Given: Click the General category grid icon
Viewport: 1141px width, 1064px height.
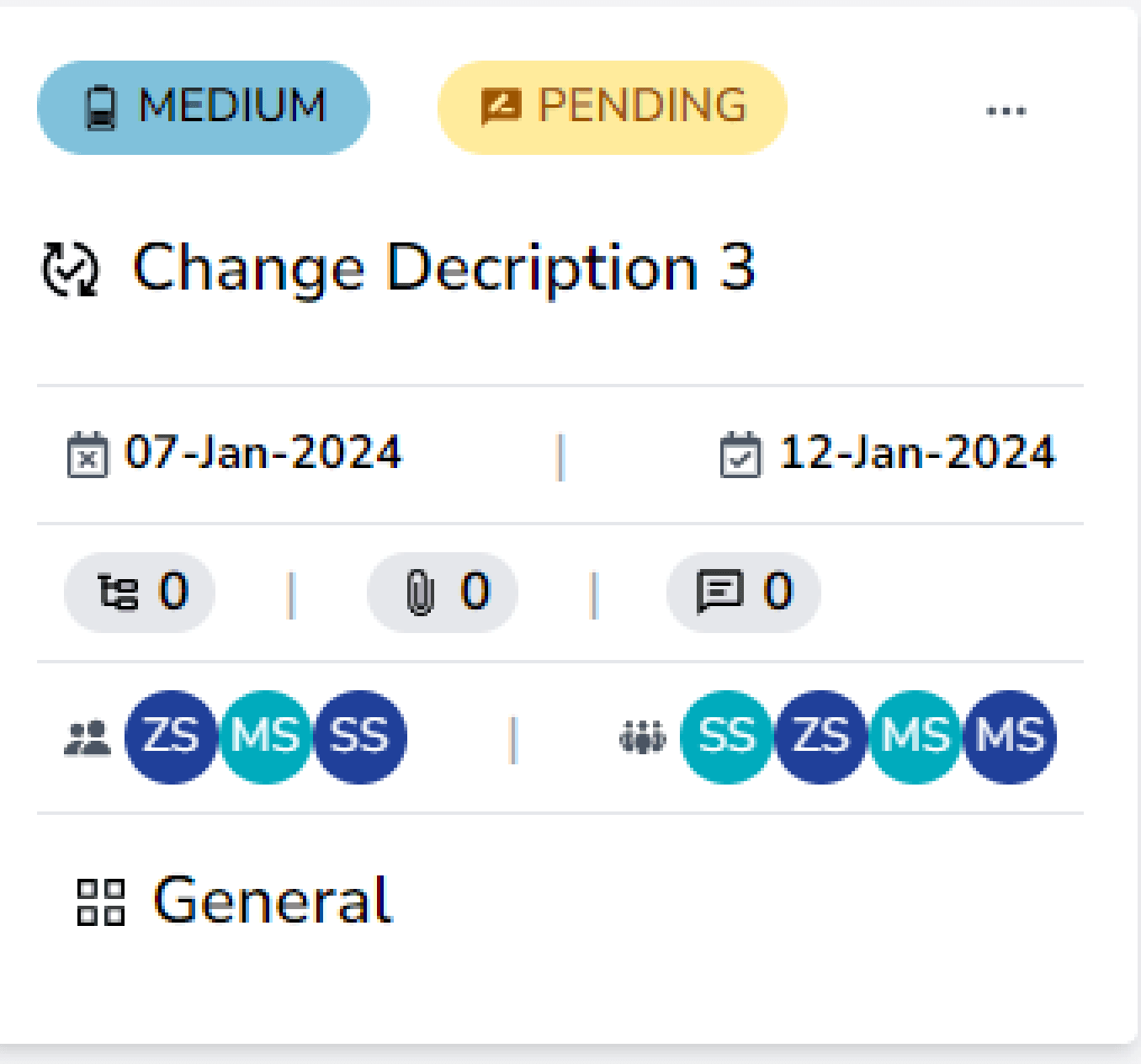Looking at the screenshot, I should pyautogui.click(x=101, y=902).
